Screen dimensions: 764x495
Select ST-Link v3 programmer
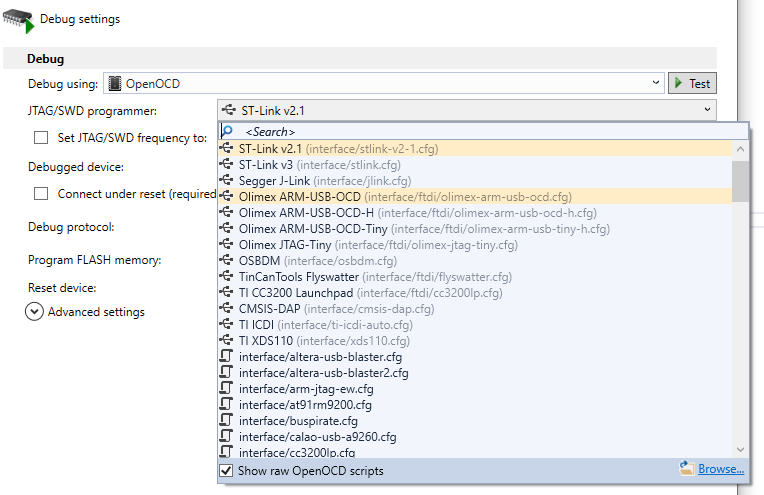tap(475, 165)
